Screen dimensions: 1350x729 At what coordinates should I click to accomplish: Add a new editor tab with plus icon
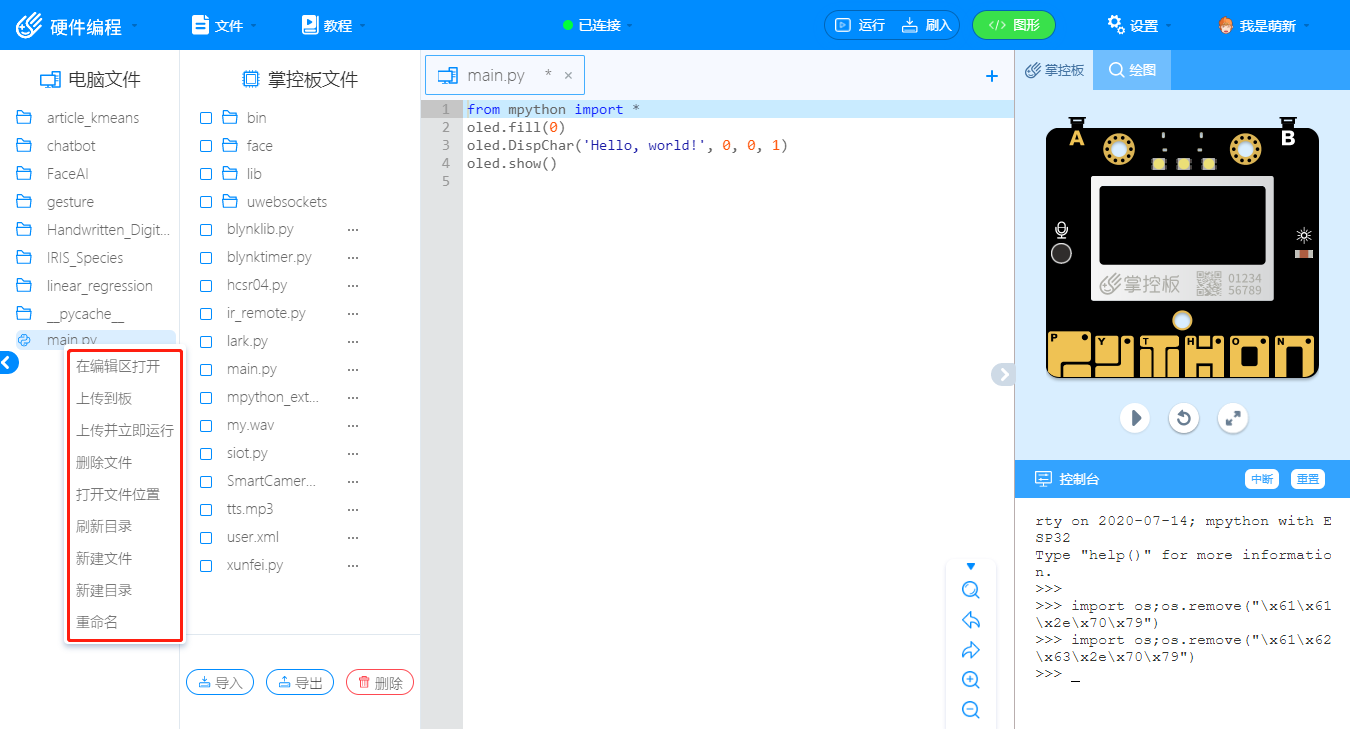[992, 76]
